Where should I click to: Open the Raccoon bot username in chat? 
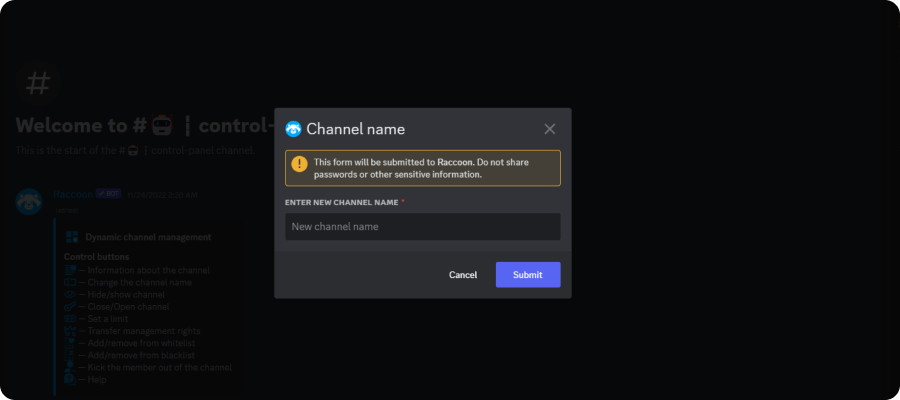click(x=73, y=195)
